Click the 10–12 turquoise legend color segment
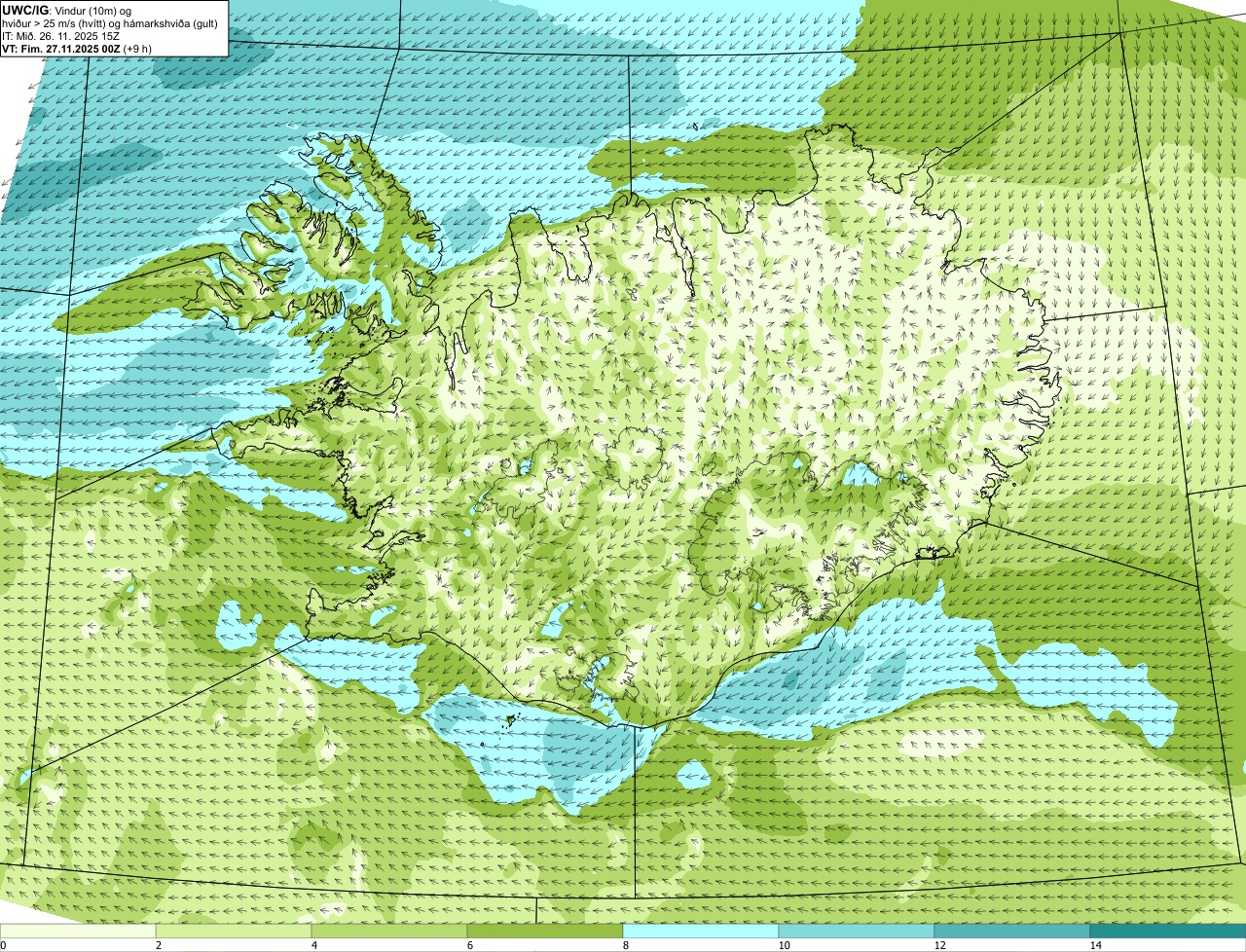Screen dimensions: 1246x952 pos(857,931)
